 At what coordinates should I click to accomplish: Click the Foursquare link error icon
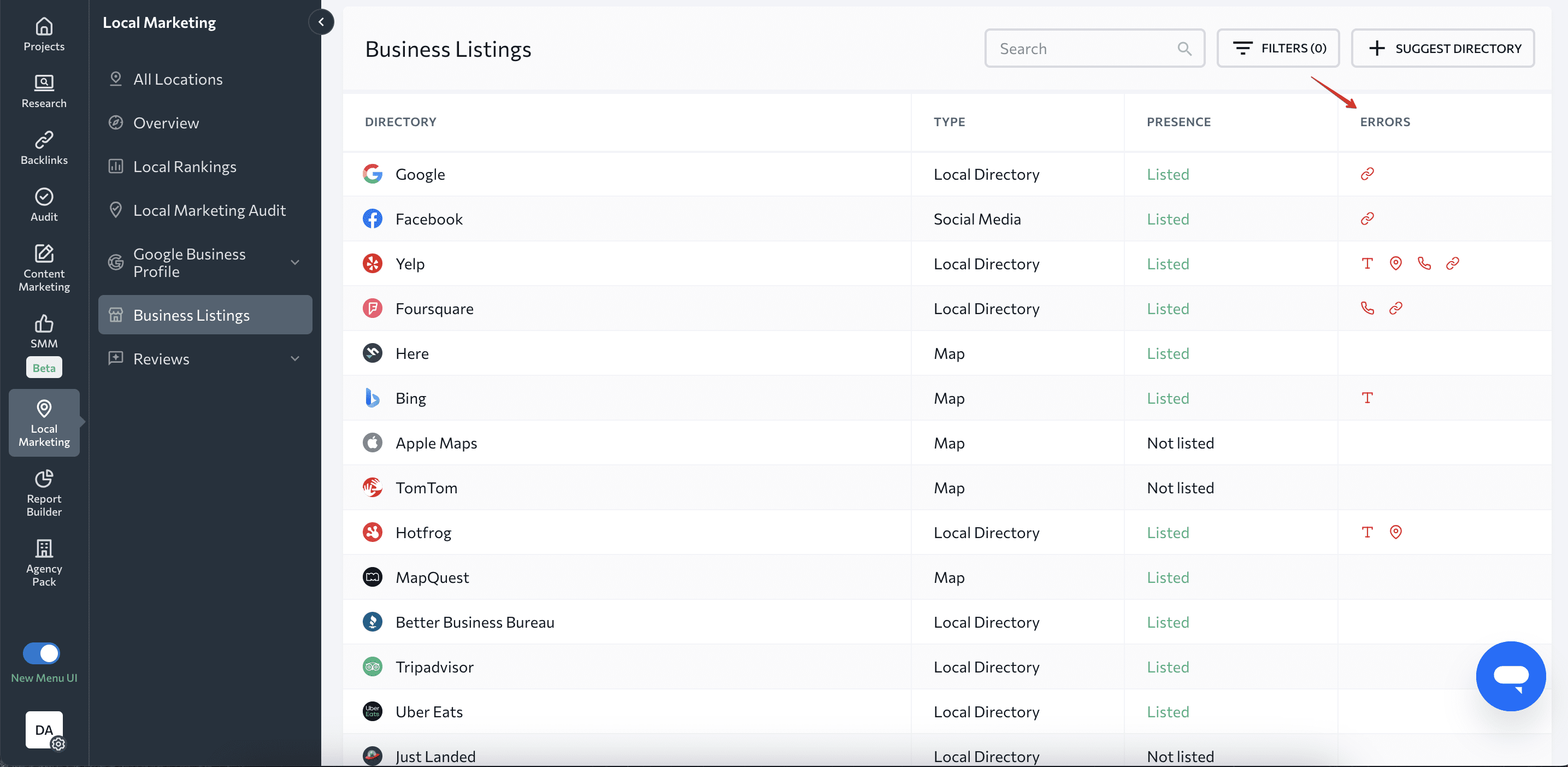click(x=1396, y=308)
